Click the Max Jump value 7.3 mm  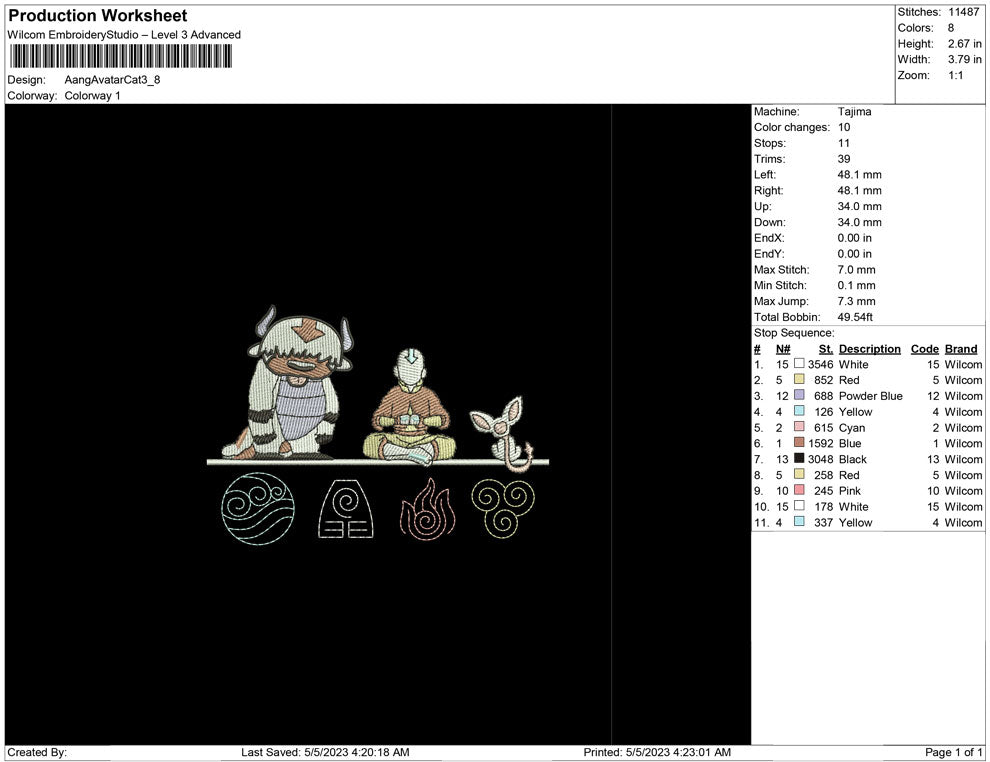pyautogui.click(x=856, y=301)
